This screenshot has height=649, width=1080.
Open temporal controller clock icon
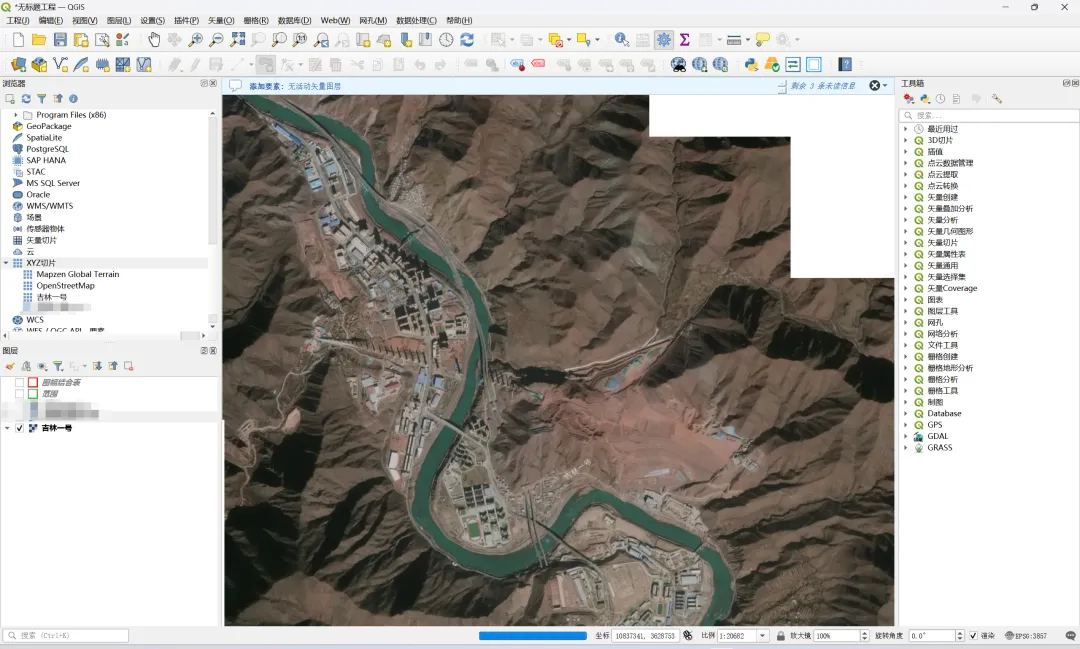click(x=446, y=40)
